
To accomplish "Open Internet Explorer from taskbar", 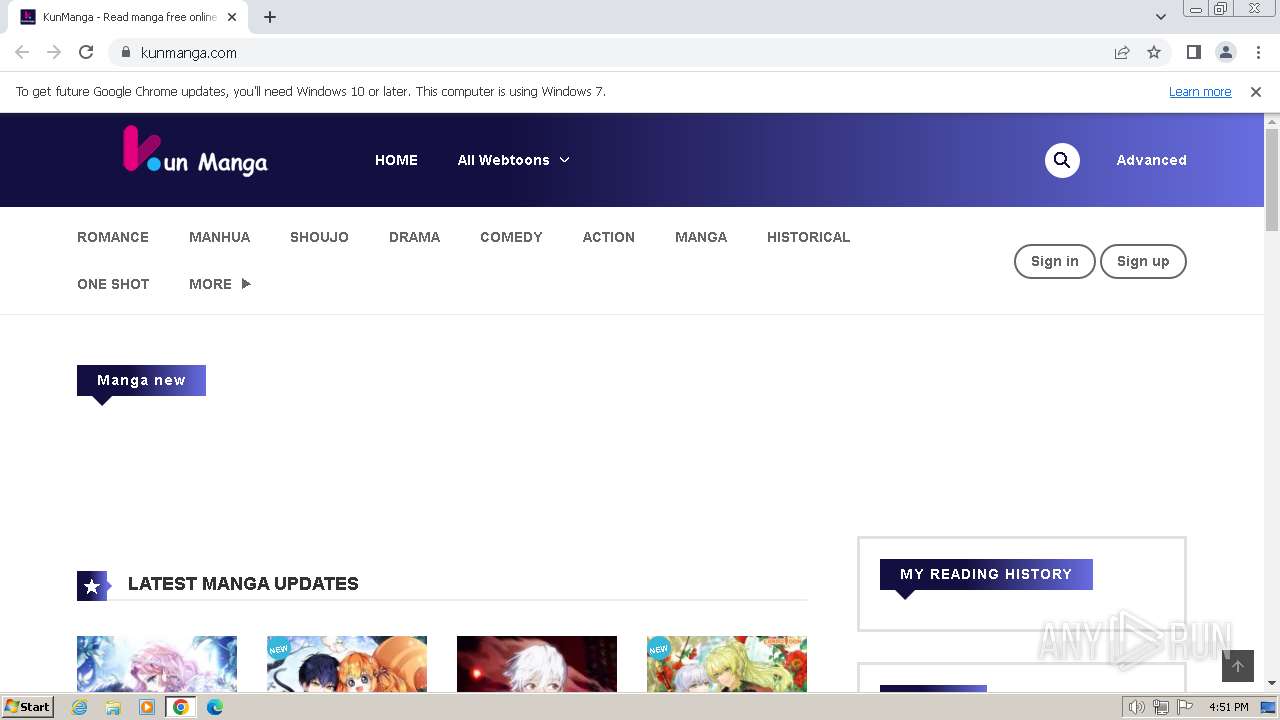I will (x=79, y=707).
